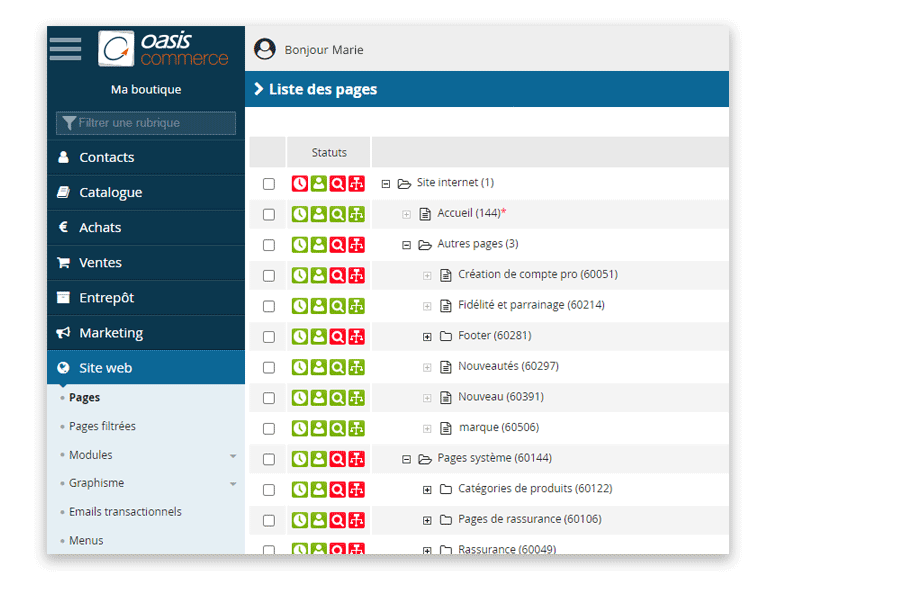This screenshot has width=900, height=600.
Task: Open the Marketing sidebar section
Action: (x=146, y=333)
